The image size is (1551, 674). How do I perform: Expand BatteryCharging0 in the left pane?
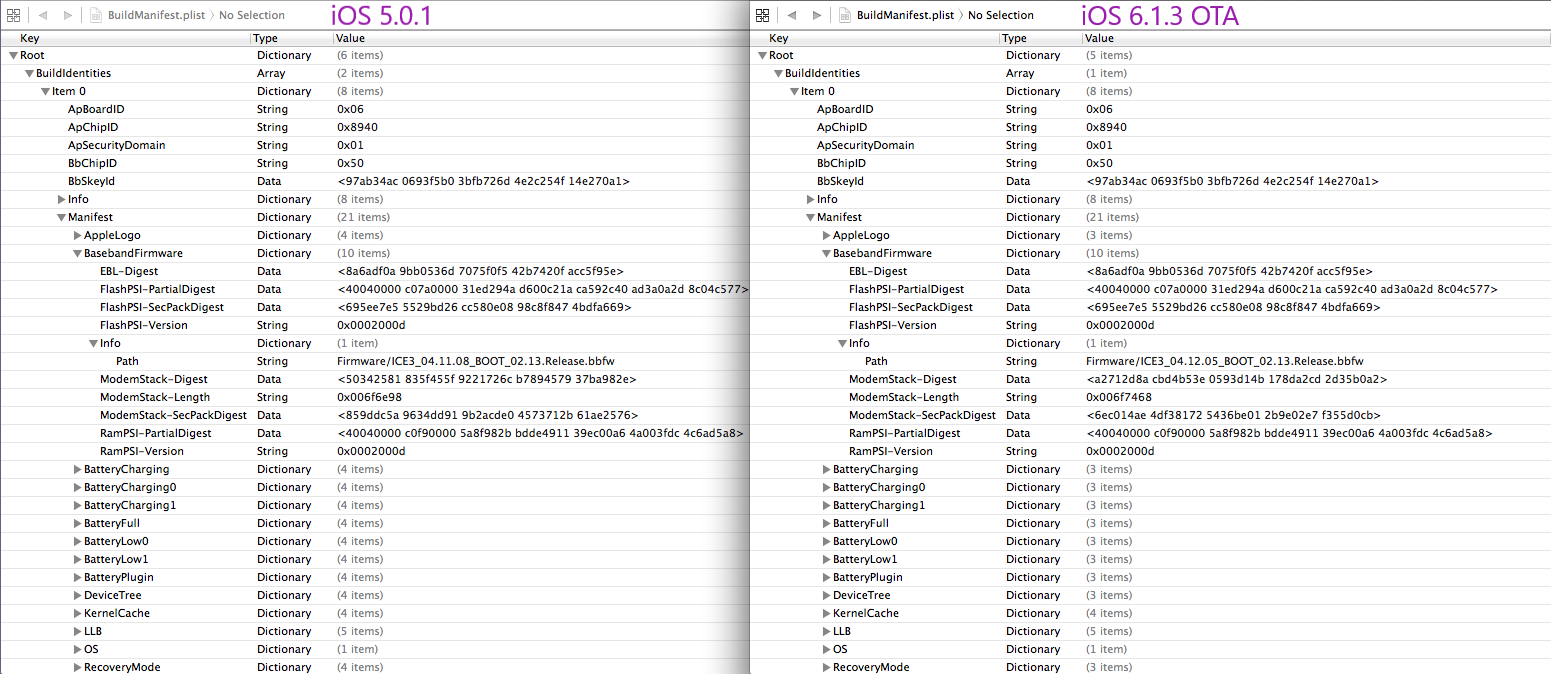77,487
